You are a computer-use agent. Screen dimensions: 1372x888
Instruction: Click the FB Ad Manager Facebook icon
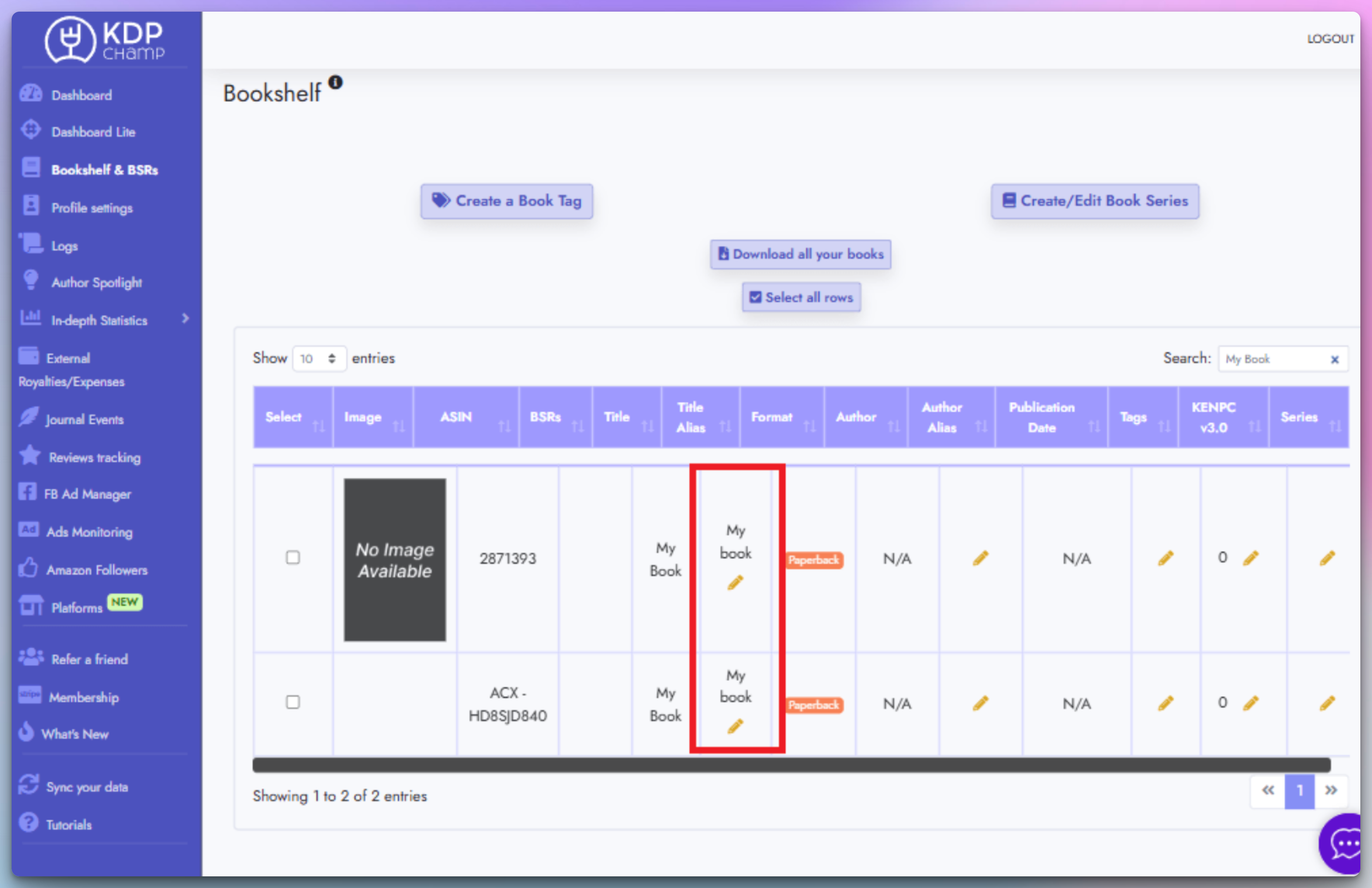(27, 492)
